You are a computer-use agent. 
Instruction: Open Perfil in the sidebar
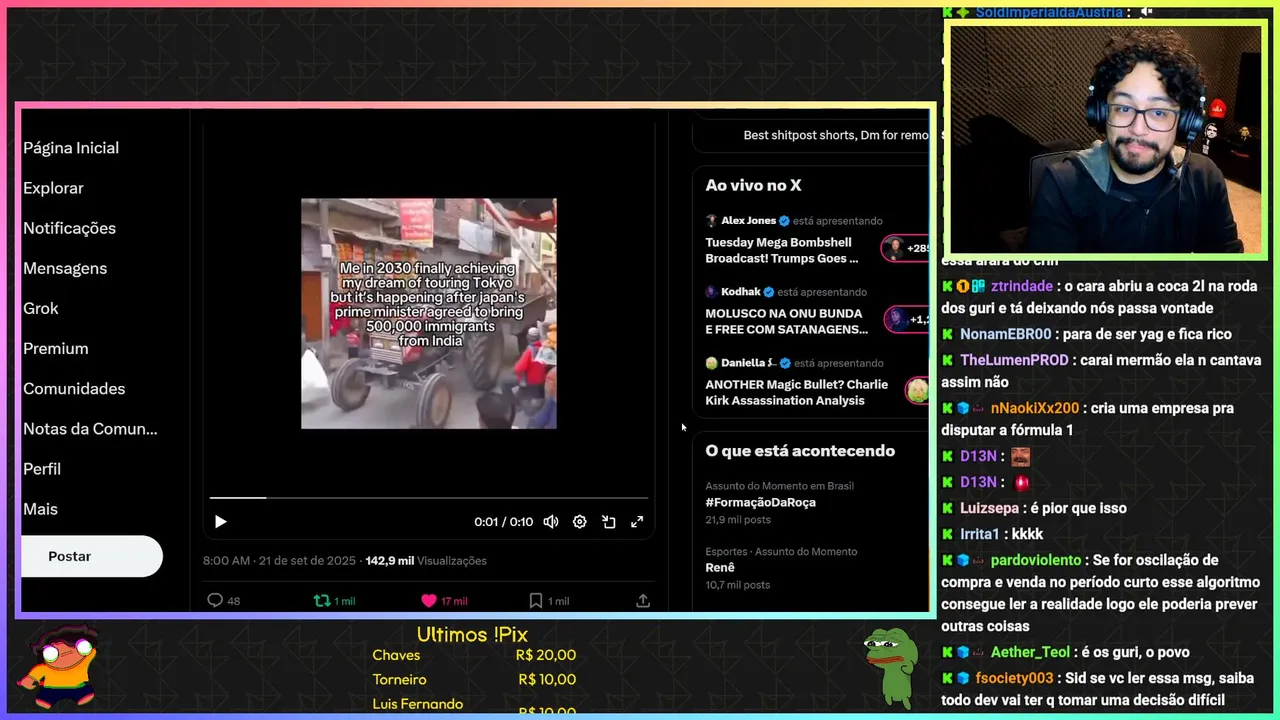click(42, 469)
